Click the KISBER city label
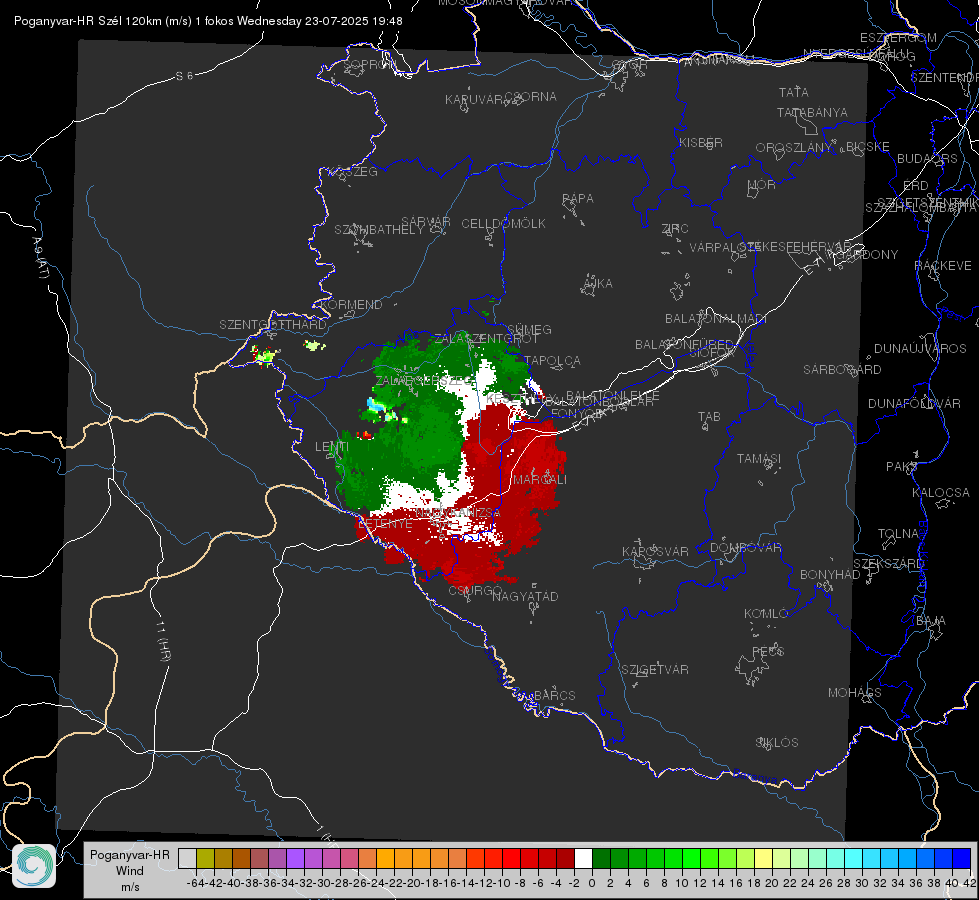Screen dimensions: 979x900 pyautogui.click(x=701, y=143)
